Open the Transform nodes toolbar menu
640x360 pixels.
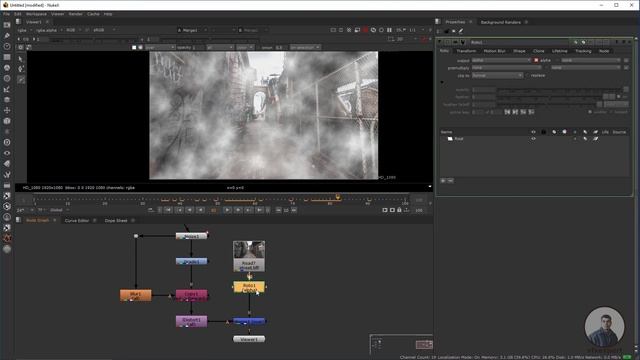point(7,110)
